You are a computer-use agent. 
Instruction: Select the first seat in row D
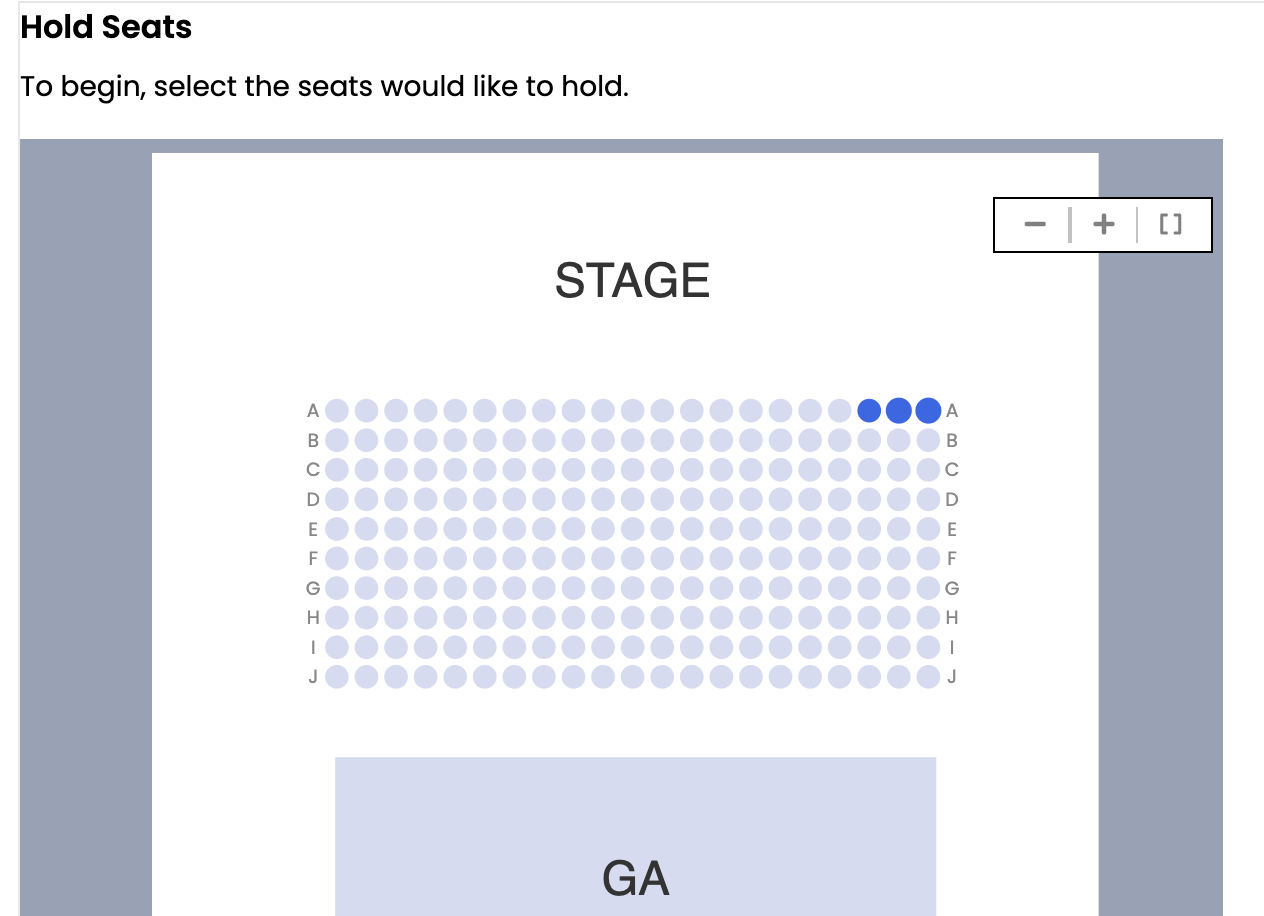[x=337, y=499]
